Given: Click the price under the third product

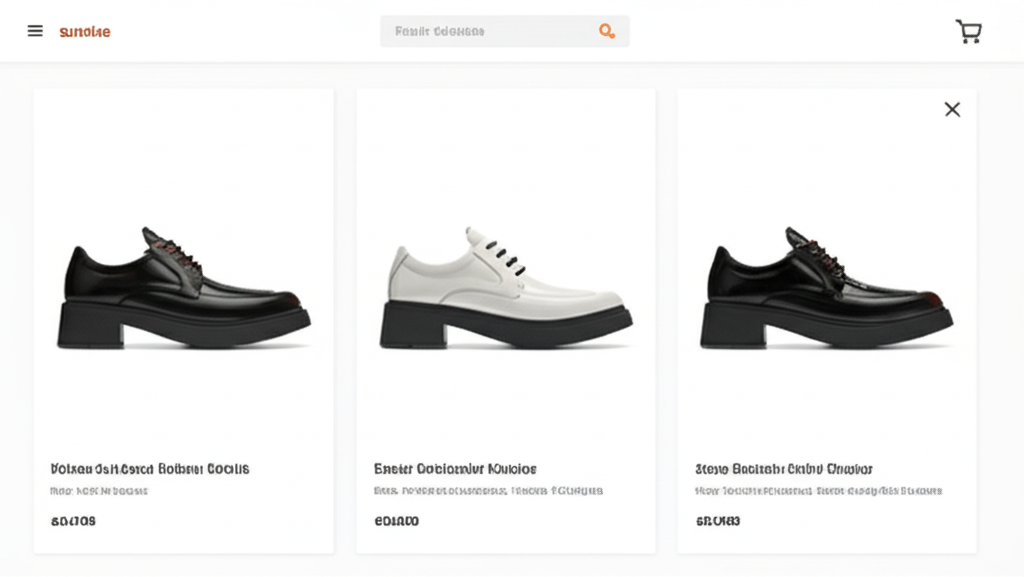Looking at the screenshot, I should [x=715, y=521].
